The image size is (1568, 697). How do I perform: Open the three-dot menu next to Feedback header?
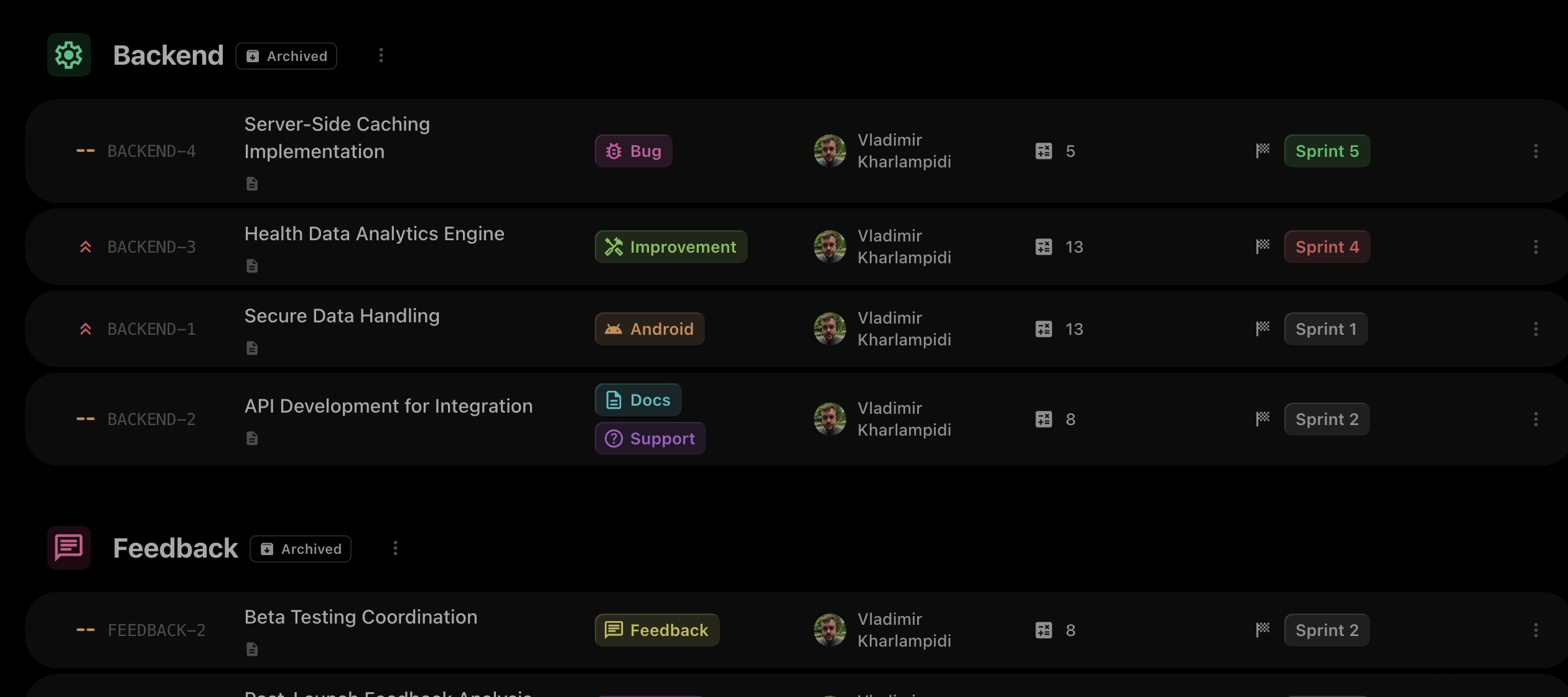396,548
